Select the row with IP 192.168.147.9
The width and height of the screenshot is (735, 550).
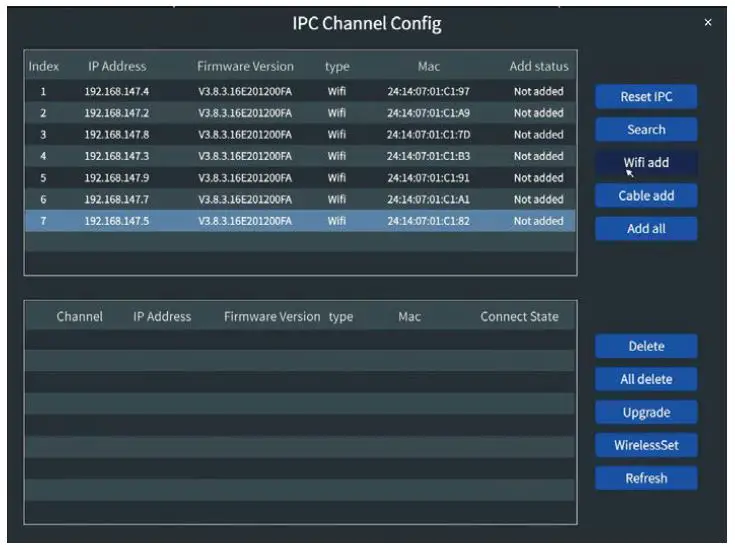point(300,178)
